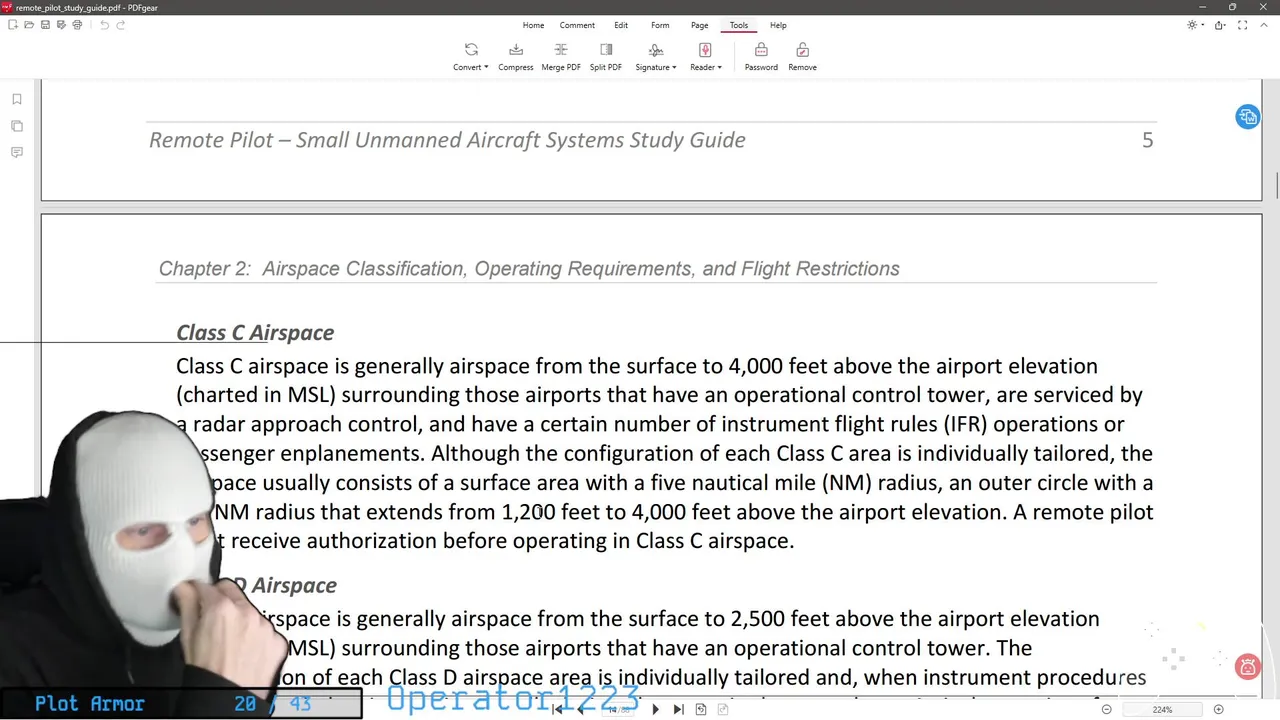1280x720 pixels.
Task: Click the Chapter 2 header text
Action: point(529,269)
